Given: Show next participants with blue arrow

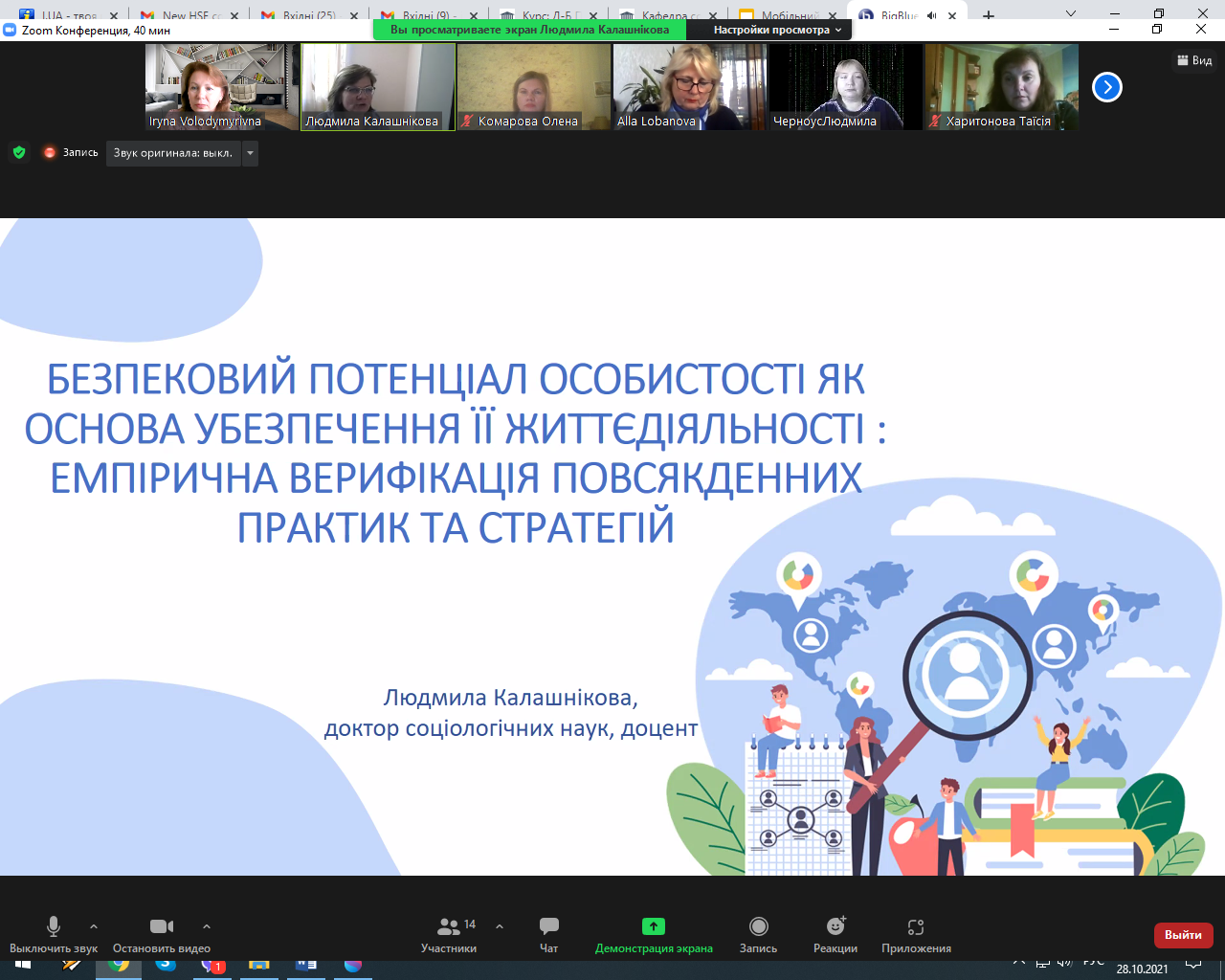Looking at the screenshot, I should pos(1107,87).
